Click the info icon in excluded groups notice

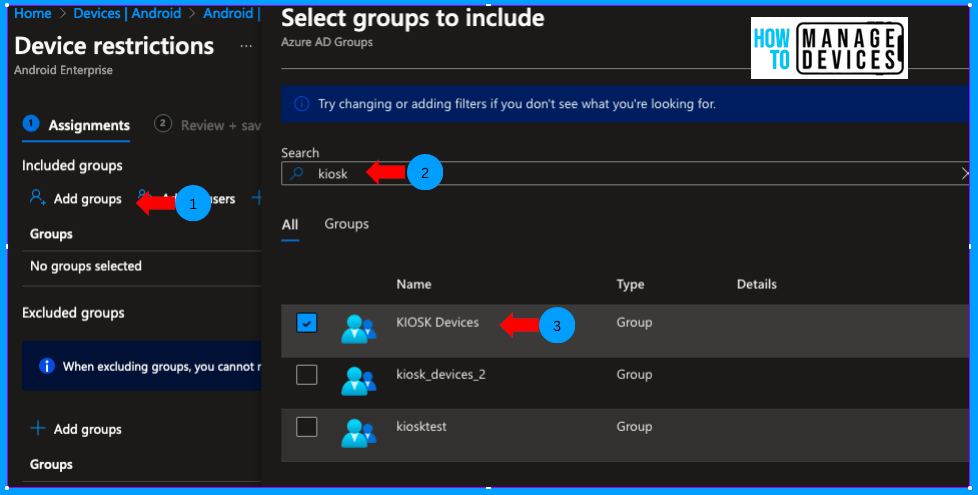(47, 366)
